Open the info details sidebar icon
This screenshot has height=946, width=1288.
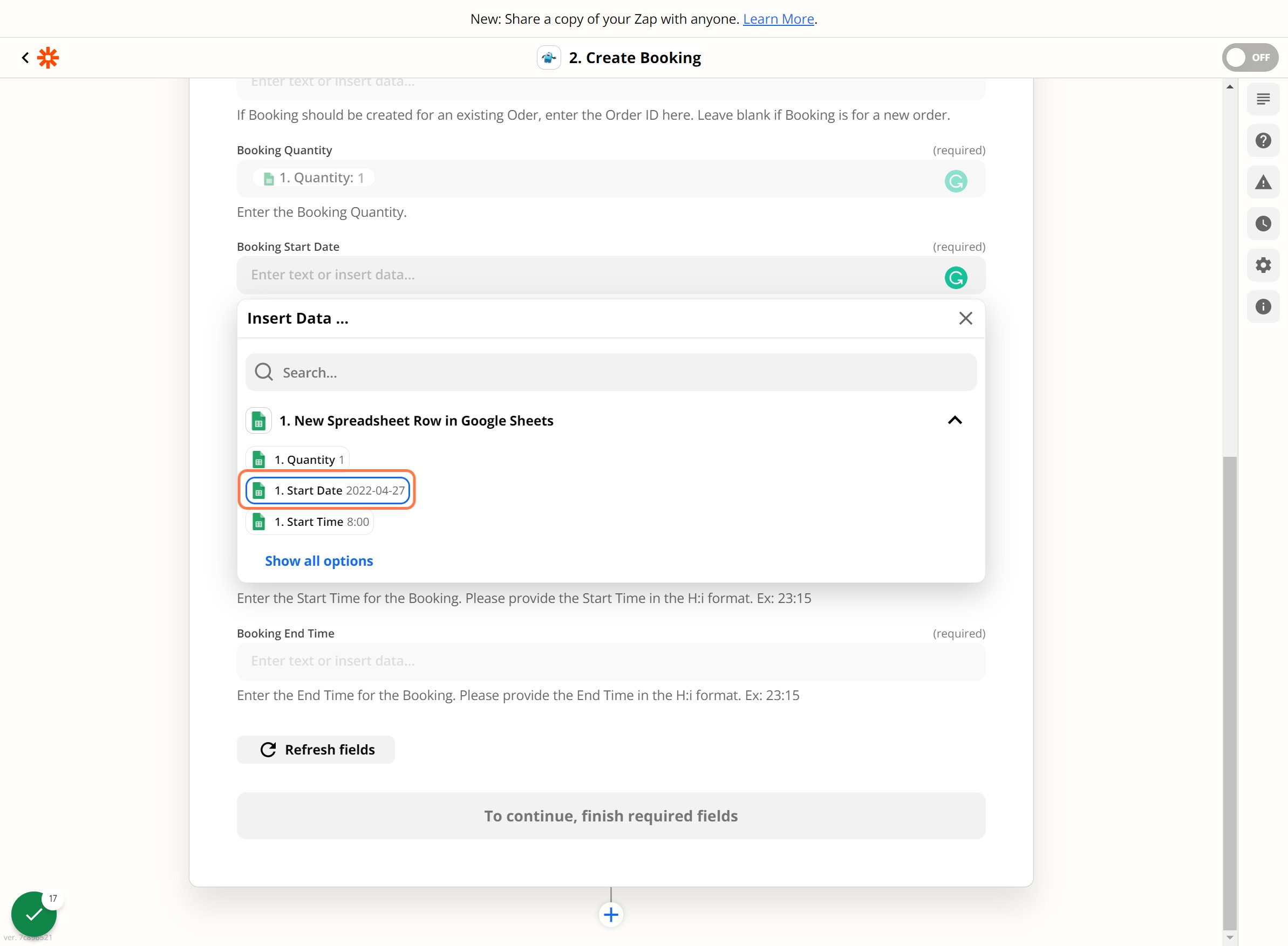pyautogui.click(x=1263, y=306)
